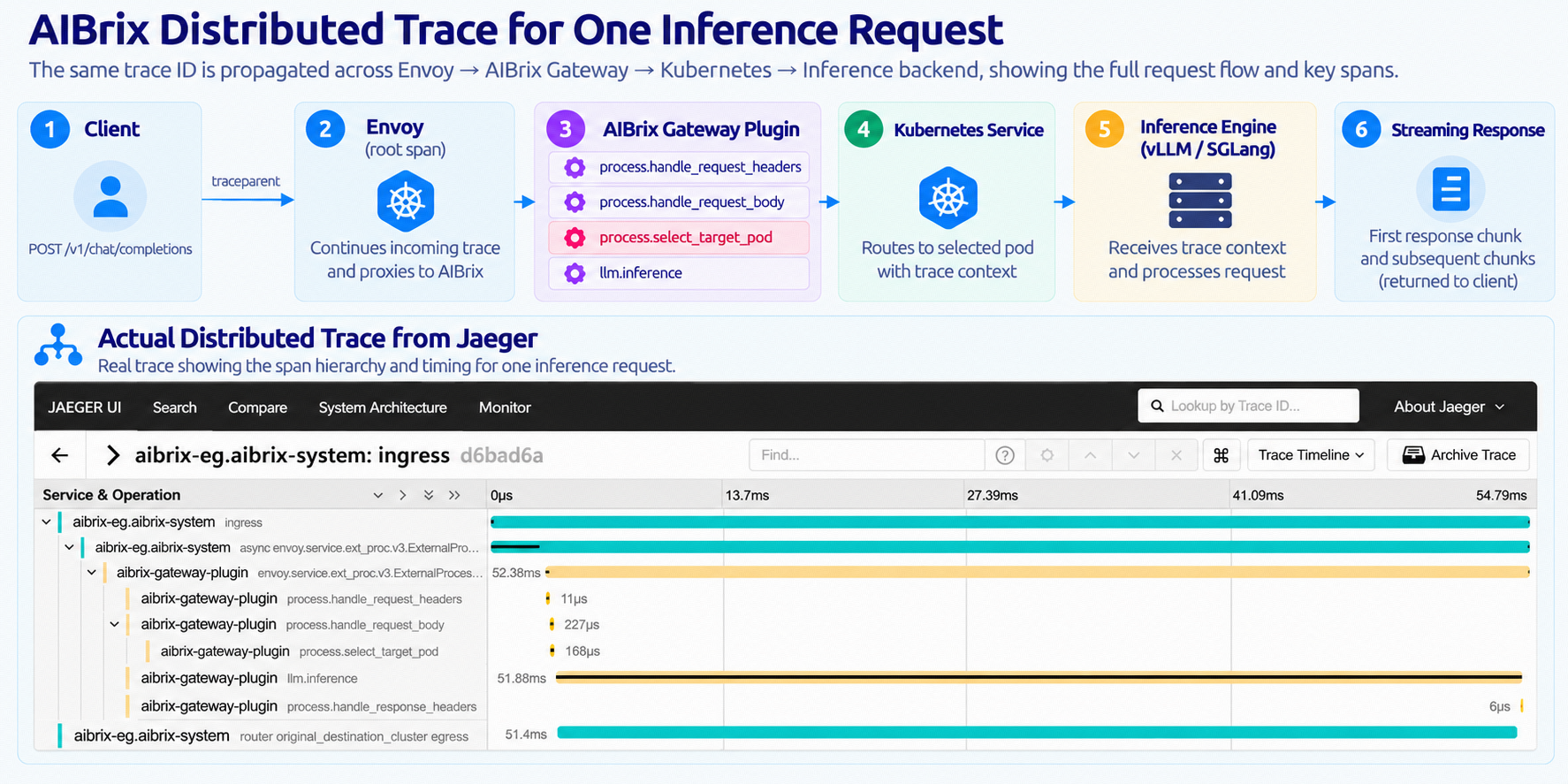Click the 27.39ms timeline tick label
The height and width of the screenshot is (784, 1568).
993,496
